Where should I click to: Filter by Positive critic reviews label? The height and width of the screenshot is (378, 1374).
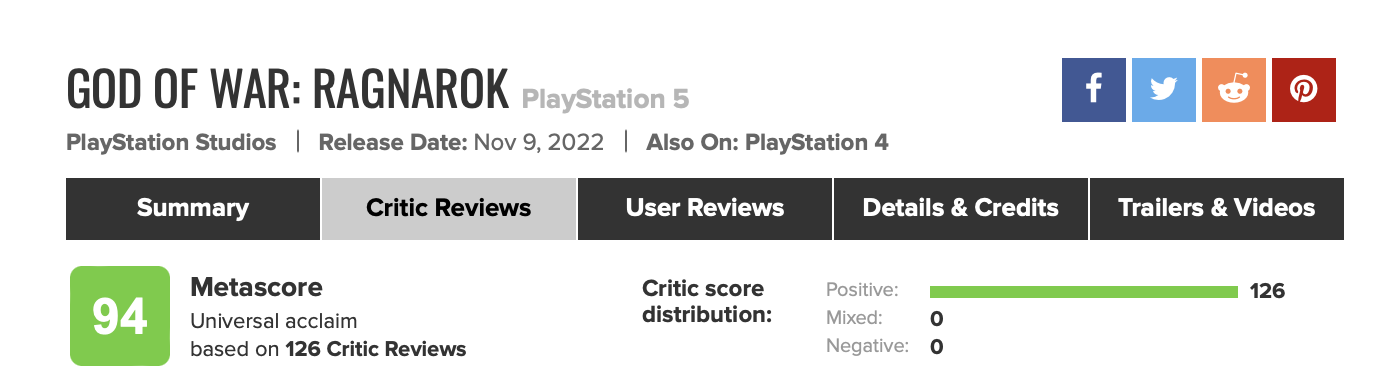862,291
